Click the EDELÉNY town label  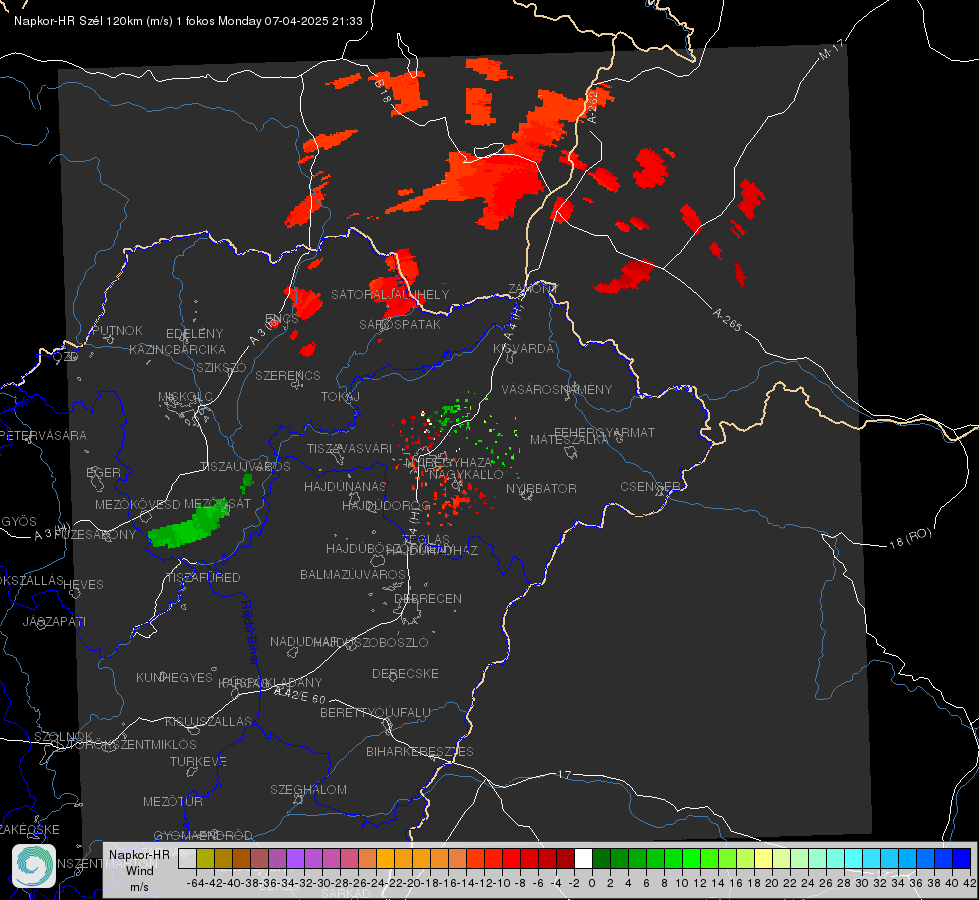click(194, 334)
